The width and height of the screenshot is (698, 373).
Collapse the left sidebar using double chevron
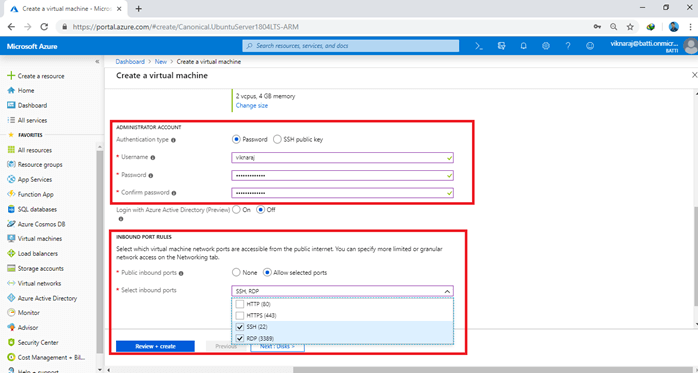(97, 61)
